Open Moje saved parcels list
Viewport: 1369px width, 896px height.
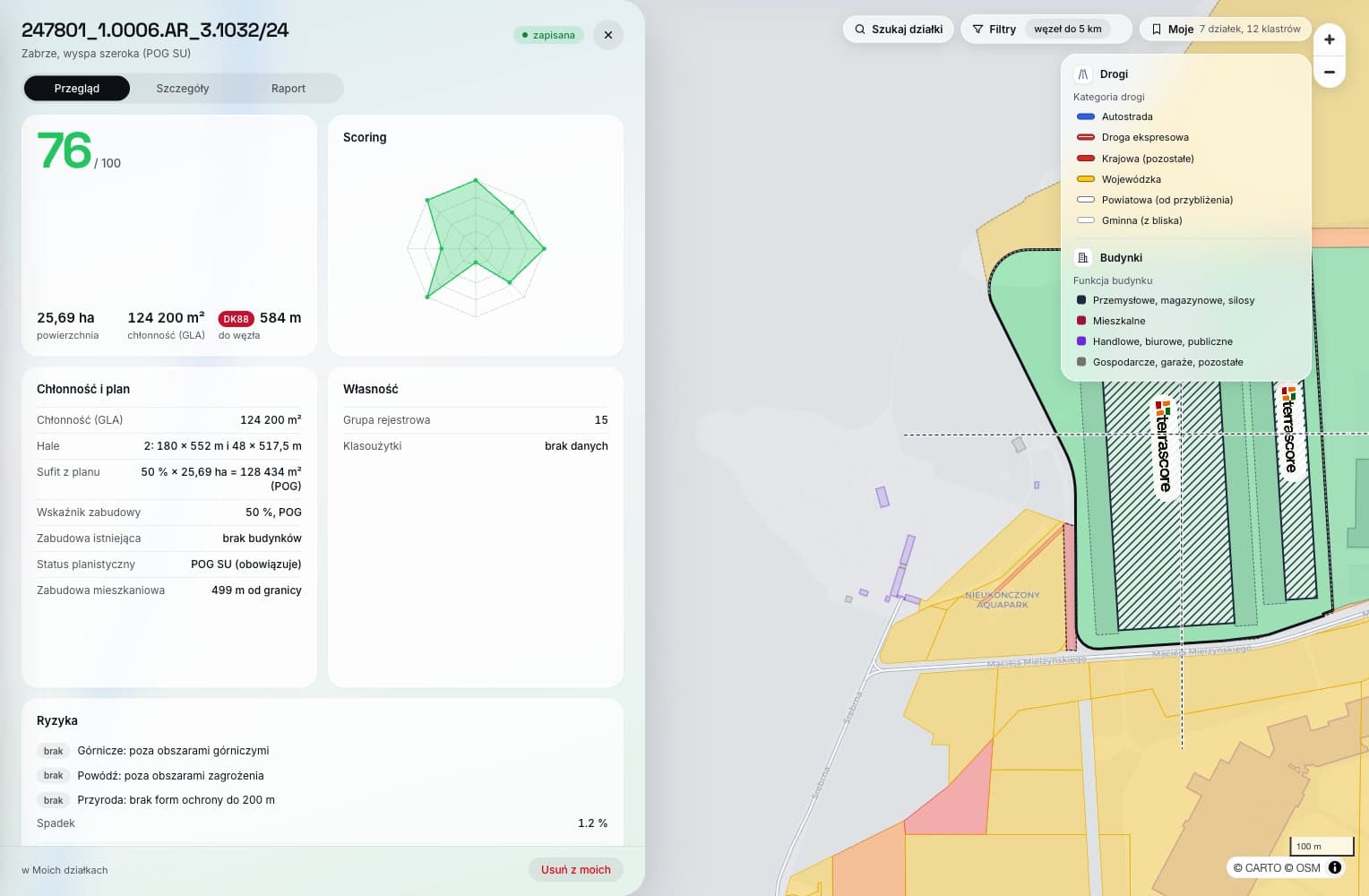pos(1225,29)
